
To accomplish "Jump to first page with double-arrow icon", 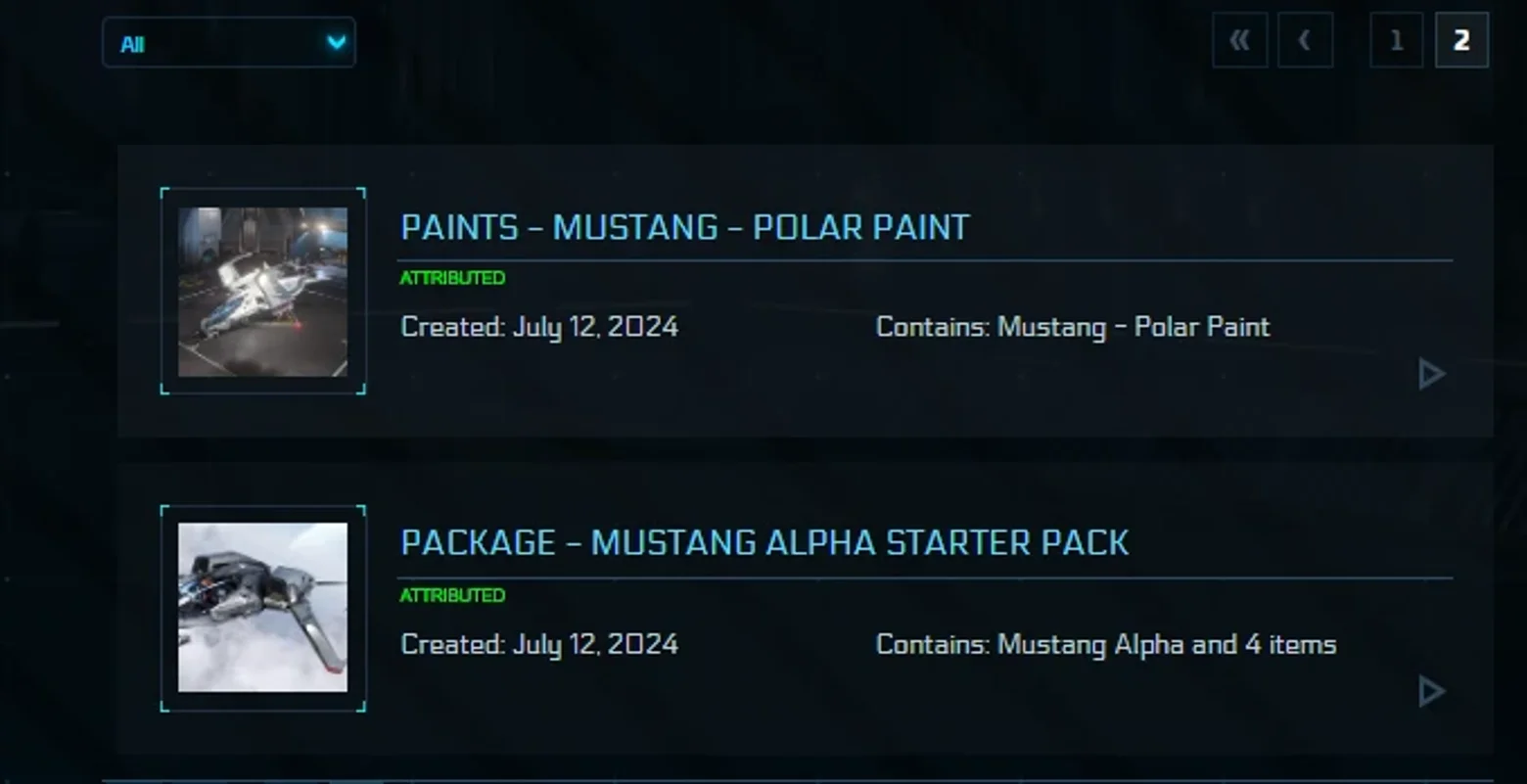I will pyautogui.click(x=1240, y=40).
